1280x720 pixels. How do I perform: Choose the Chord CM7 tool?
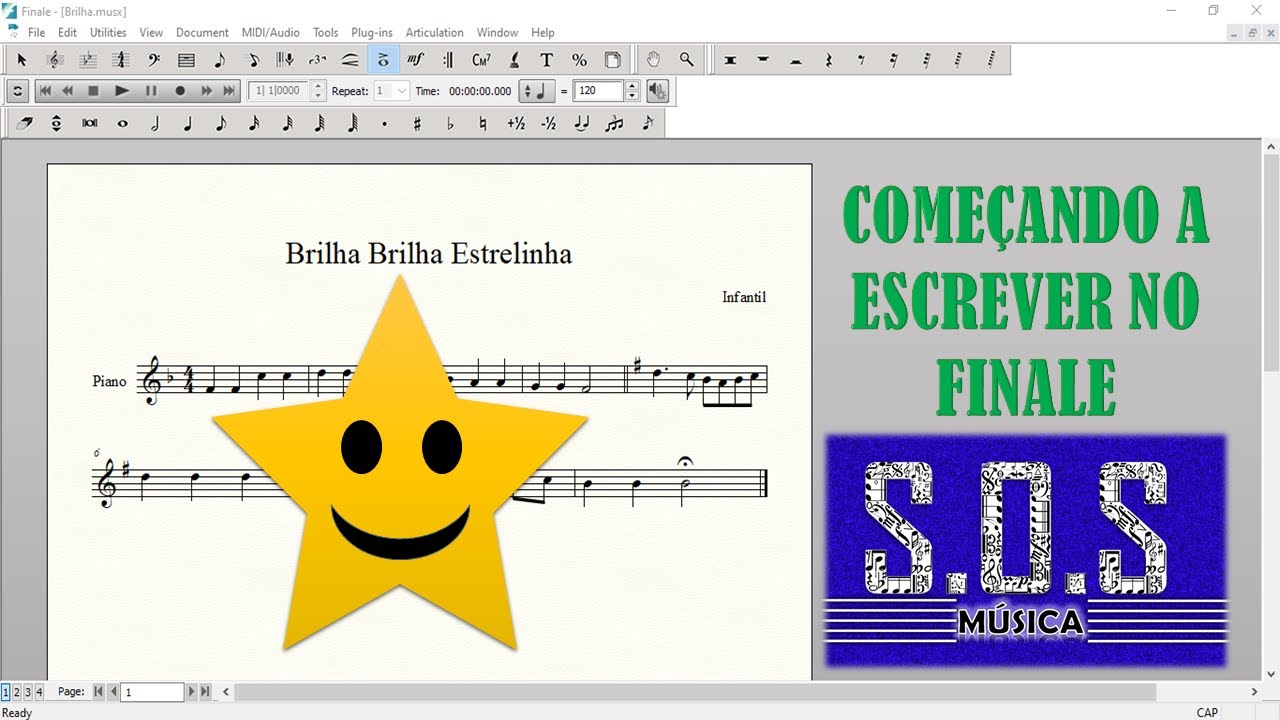[481, 60]
